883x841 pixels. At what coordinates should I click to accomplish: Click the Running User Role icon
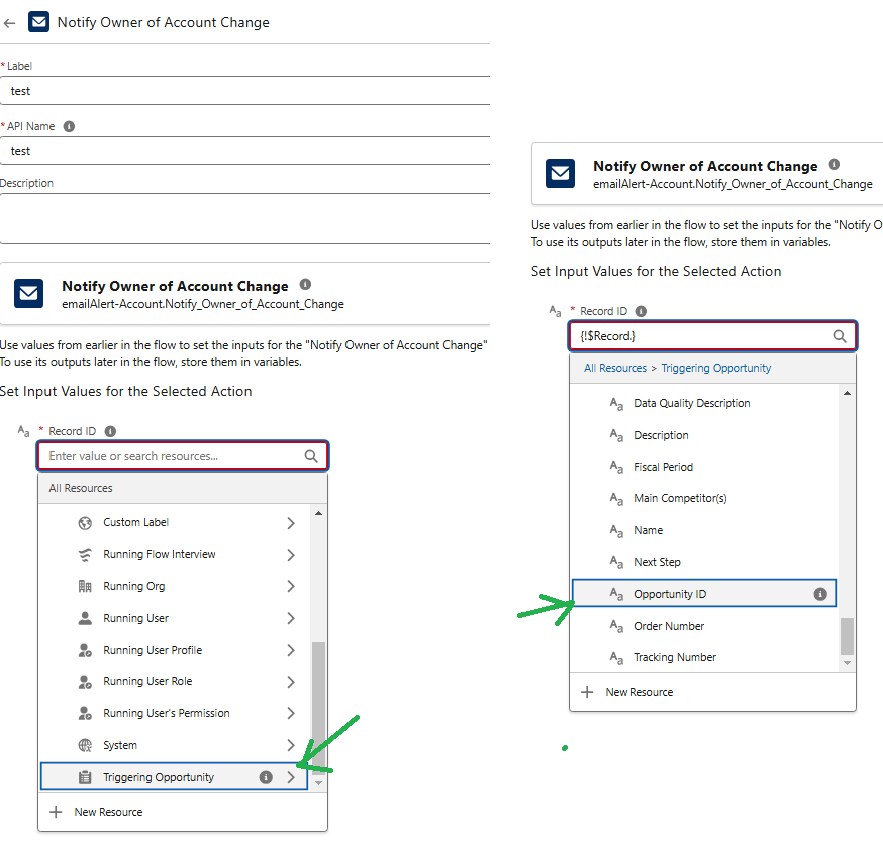pyautogui.click(x=85, y=682)
